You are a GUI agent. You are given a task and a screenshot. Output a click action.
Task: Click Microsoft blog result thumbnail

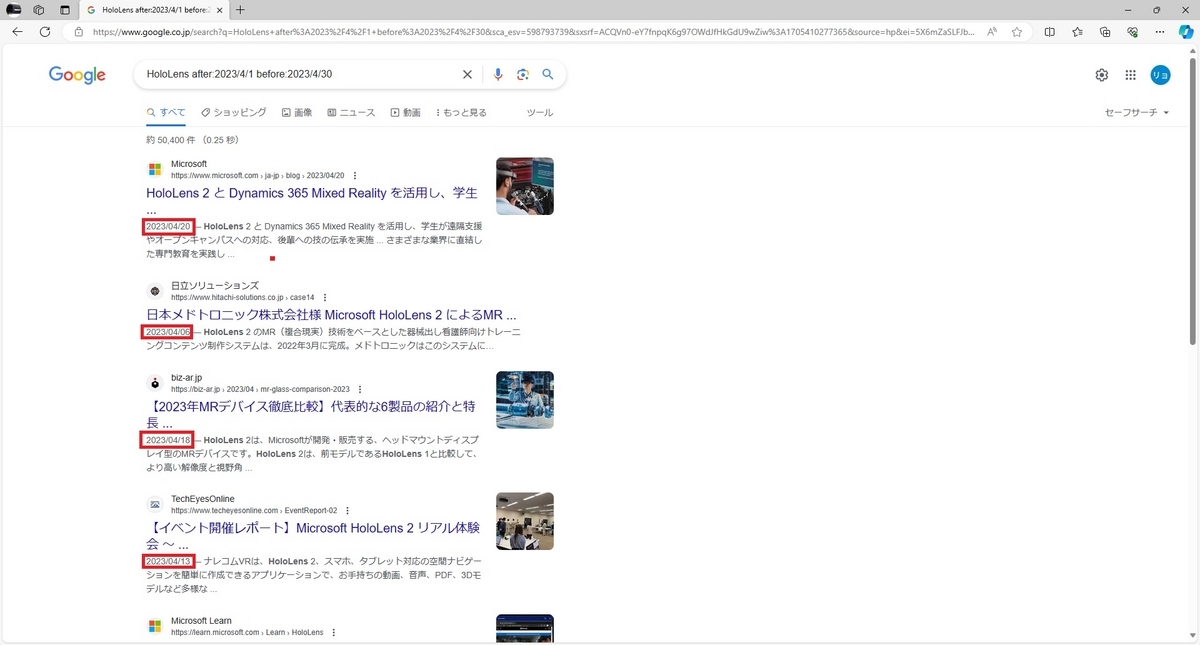(525, 186)
